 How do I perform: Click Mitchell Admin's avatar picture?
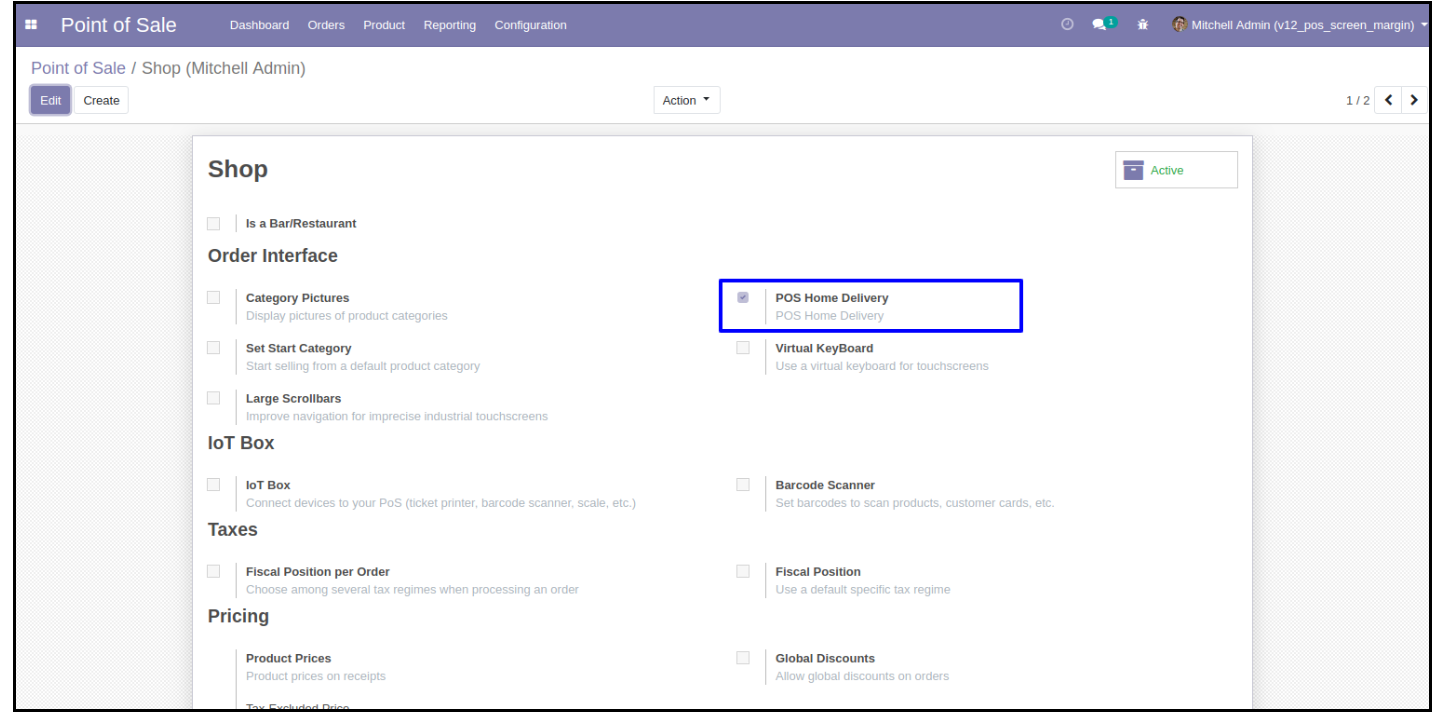[1179, 25]
